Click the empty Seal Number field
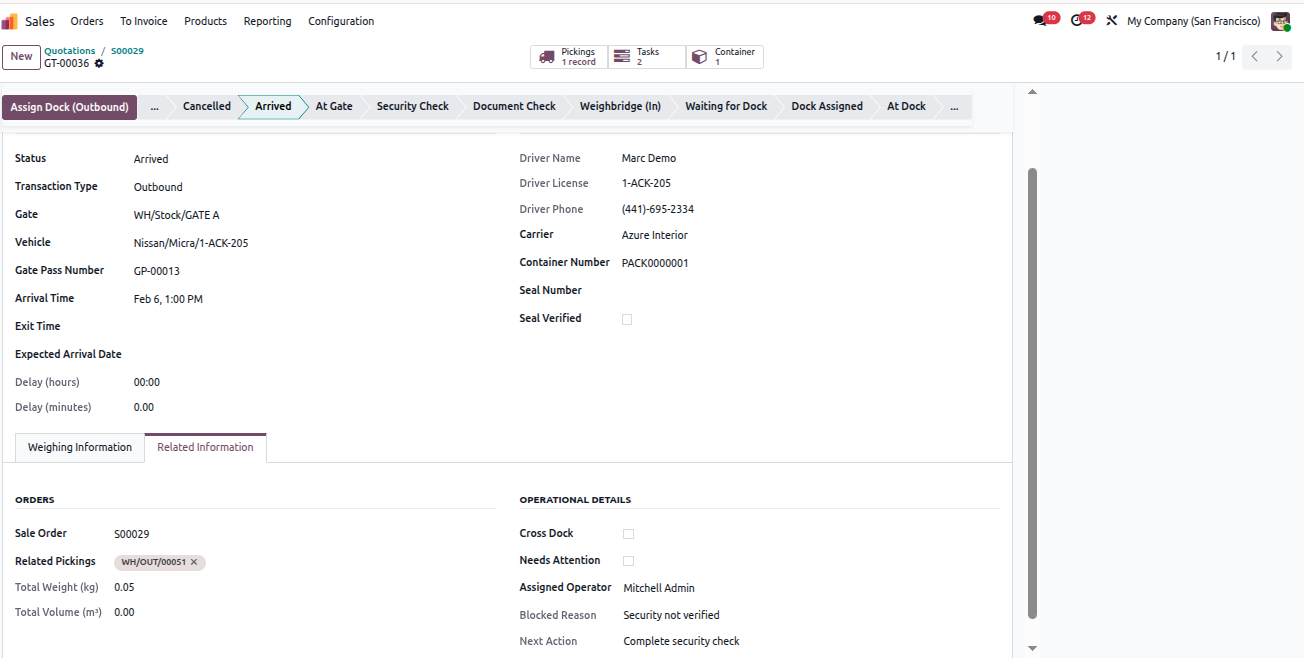 810,291
